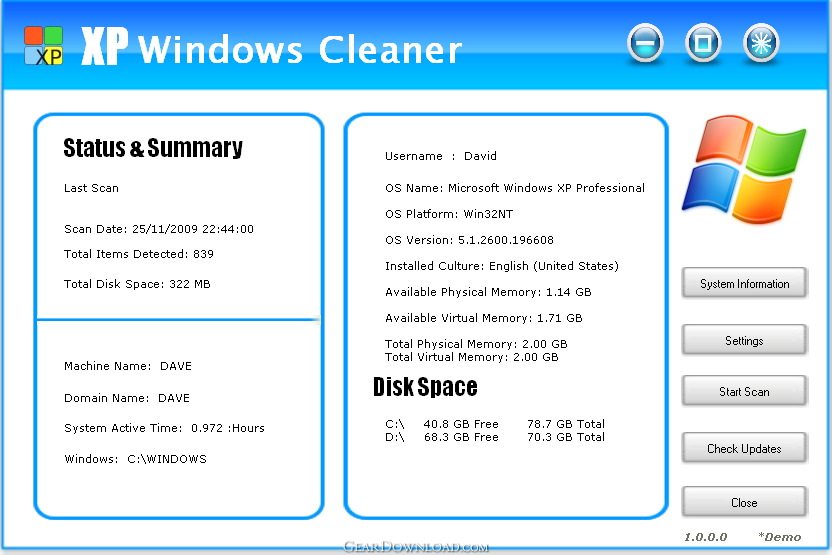Click '68.3 GB Free' value
832x555 pixels.
[x=461, y=437]
